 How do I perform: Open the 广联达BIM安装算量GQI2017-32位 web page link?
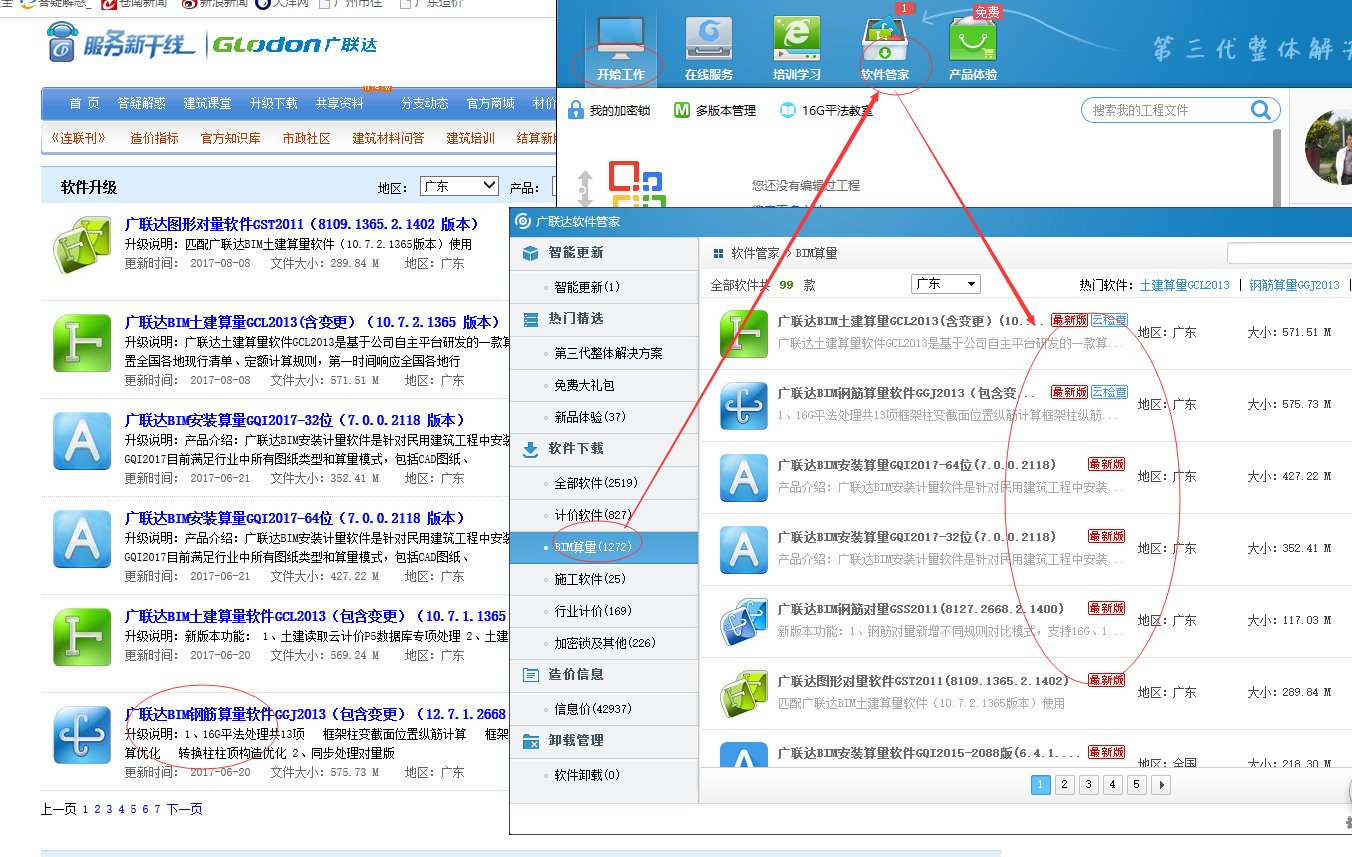pos(295,420)
